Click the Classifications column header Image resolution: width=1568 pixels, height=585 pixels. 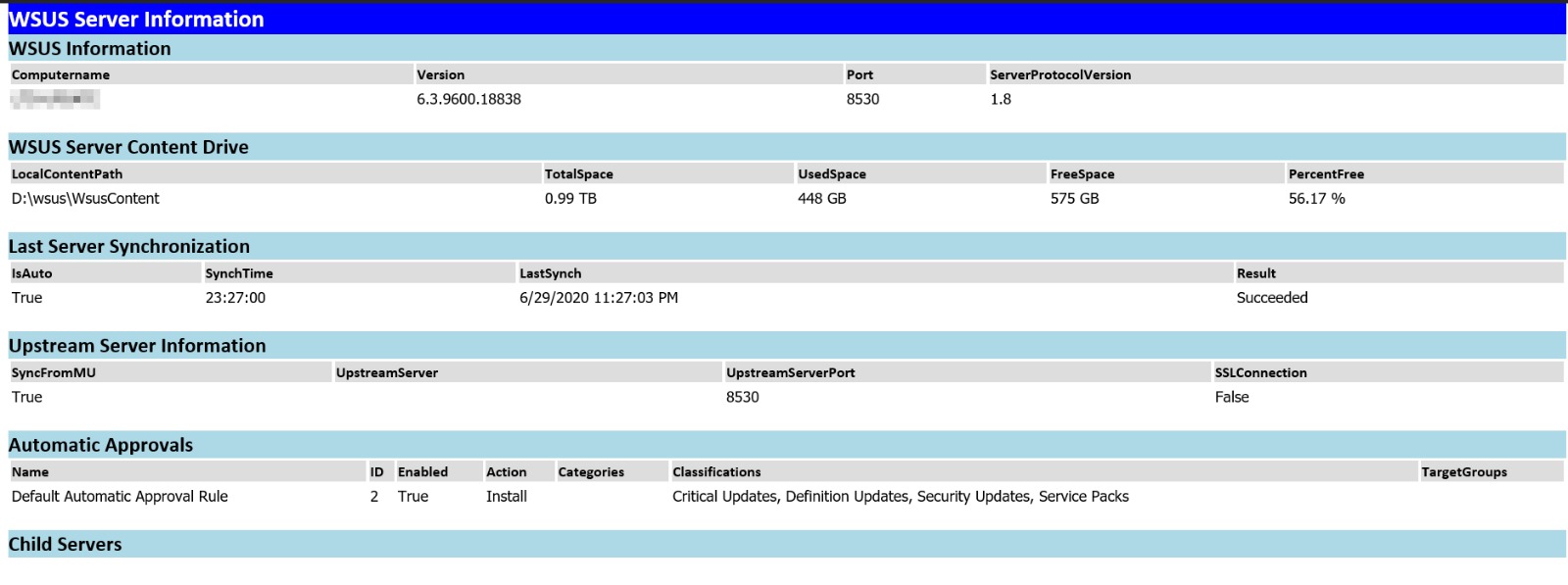[x=716, y=472]
